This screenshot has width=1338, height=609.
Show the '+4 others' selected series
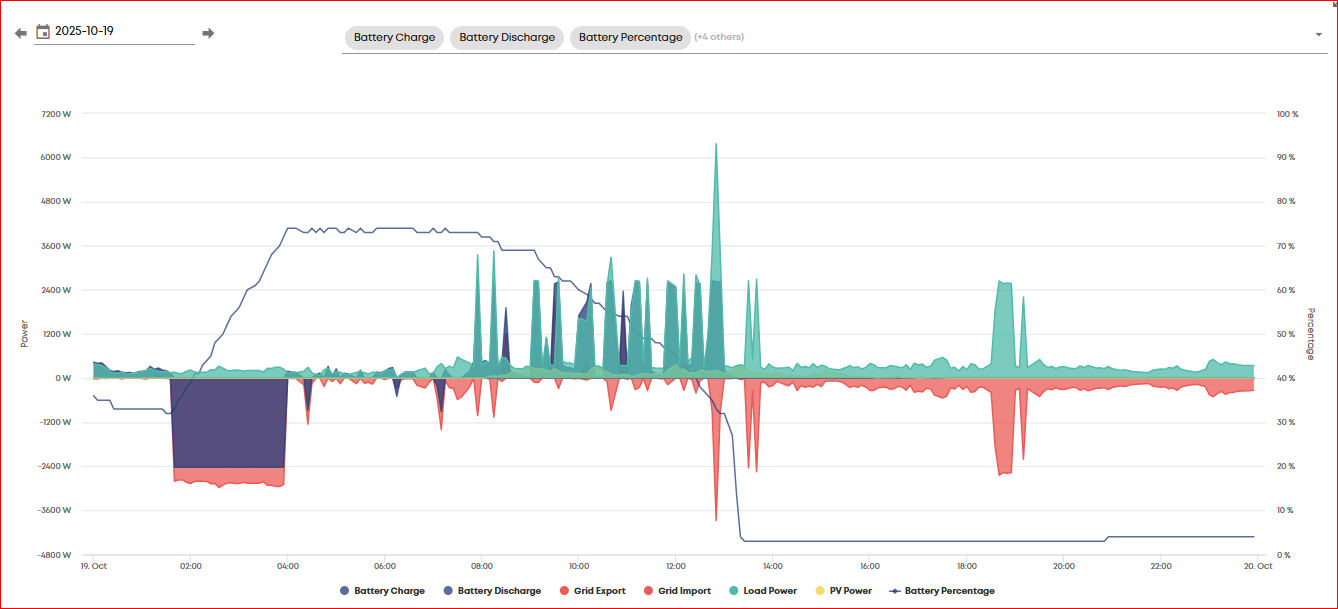coord(719,37)
